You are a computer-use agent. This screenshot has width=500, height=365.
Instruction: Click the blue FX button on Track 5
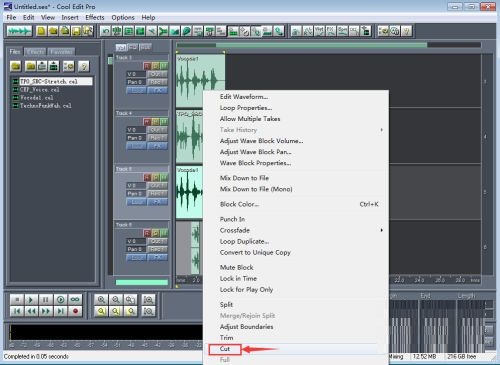point(157,202)
